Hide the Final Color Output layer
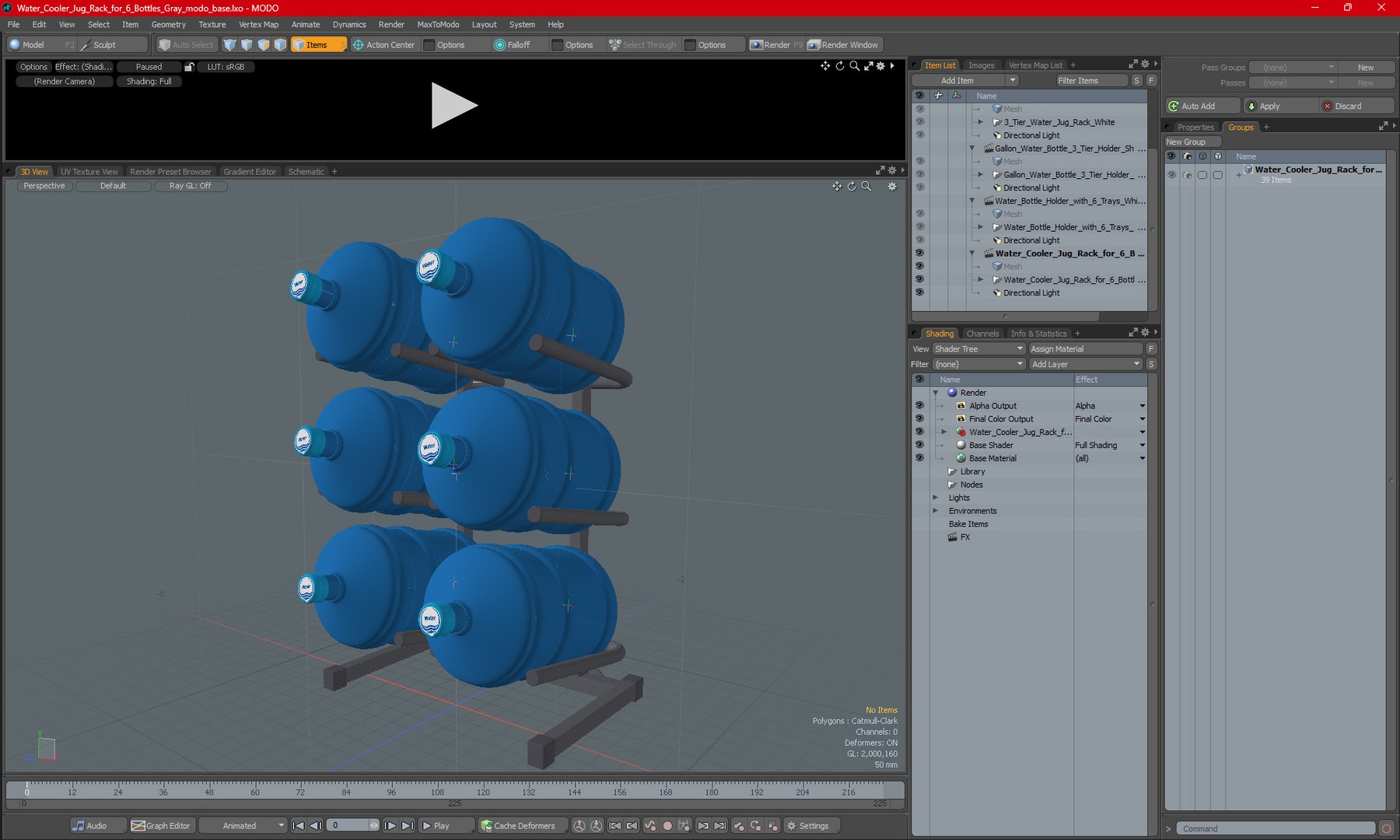The height and width of the screenshot is (840, 1400). 919,418
